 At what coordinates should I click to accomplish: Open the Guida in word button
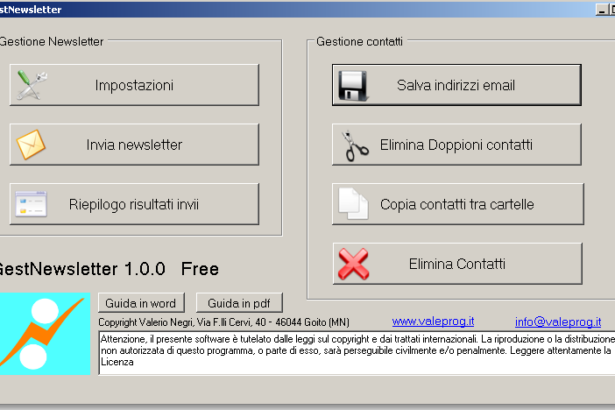point(141,303)
